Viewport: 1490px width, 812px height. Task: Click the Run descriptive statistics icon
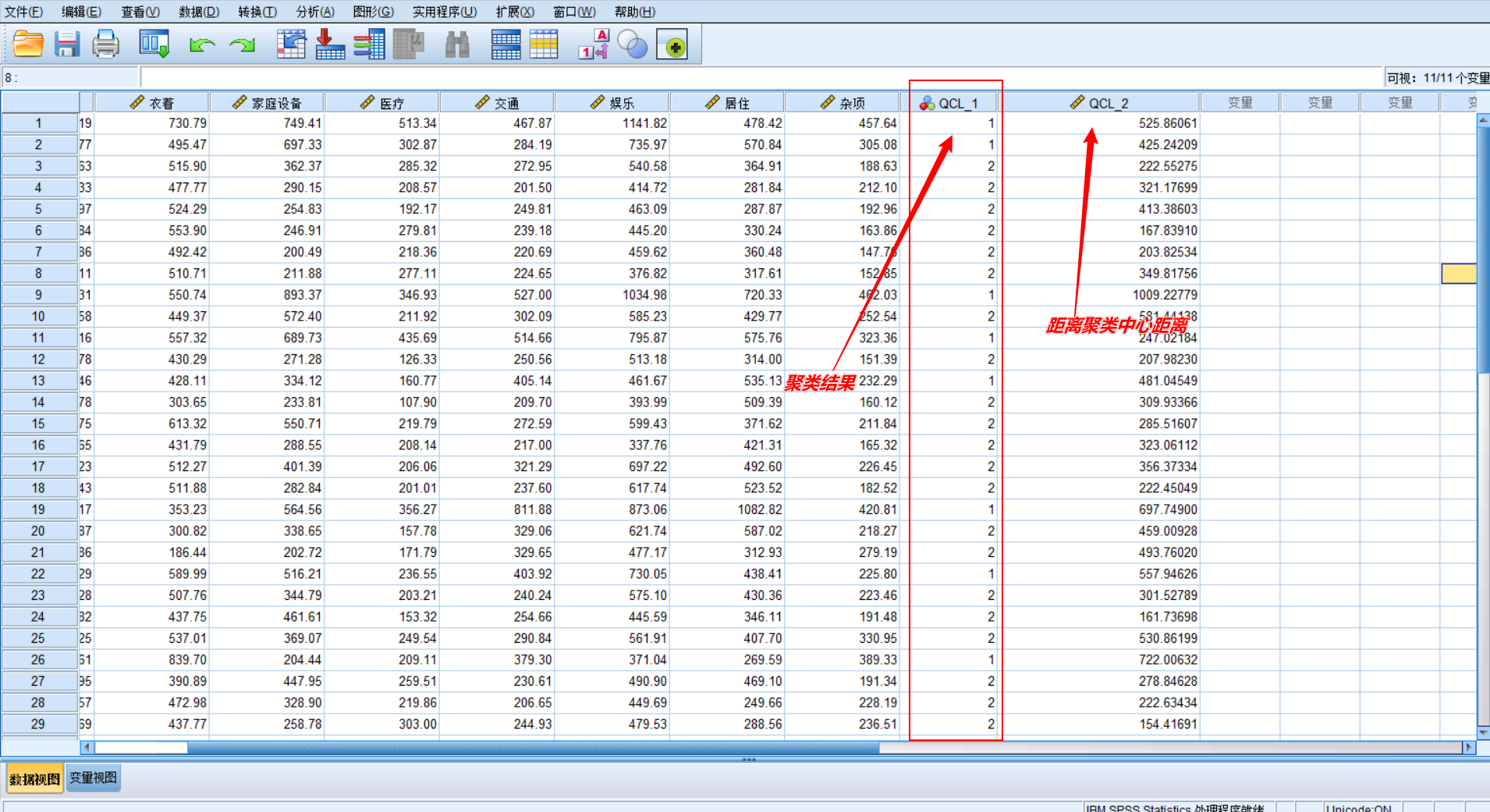tap(408, 44)
